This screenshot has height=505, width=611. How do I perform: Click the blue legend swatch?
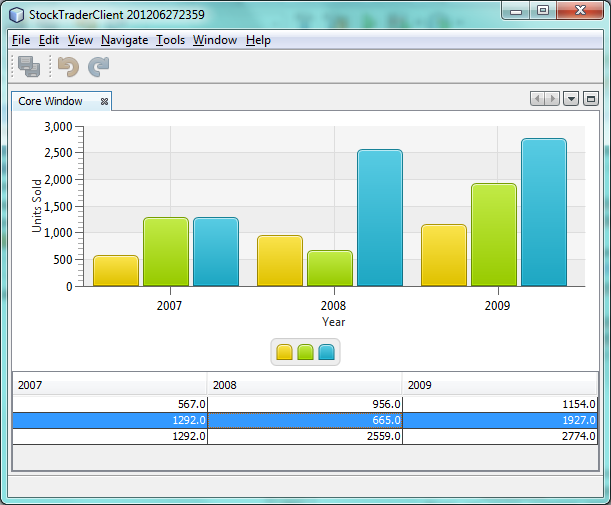pyautogui.click(x=327, y=352)
